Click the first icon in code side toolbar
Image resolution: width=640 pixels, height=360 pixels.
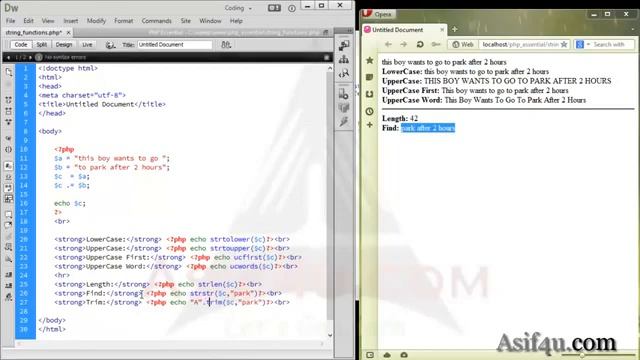[x=9, y=72]
